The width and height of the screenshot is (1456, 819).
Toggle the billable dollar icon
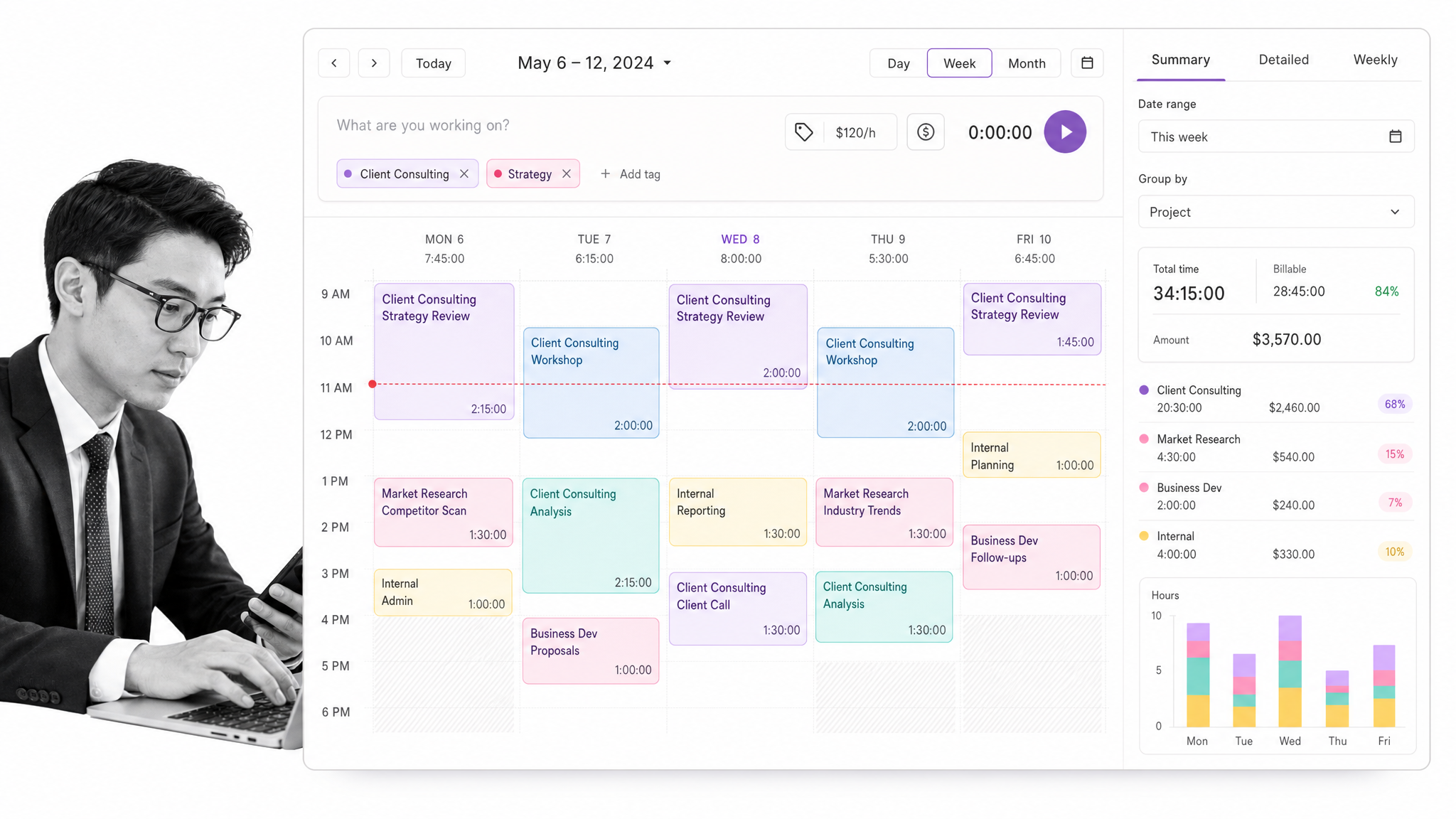coord(926,132)
